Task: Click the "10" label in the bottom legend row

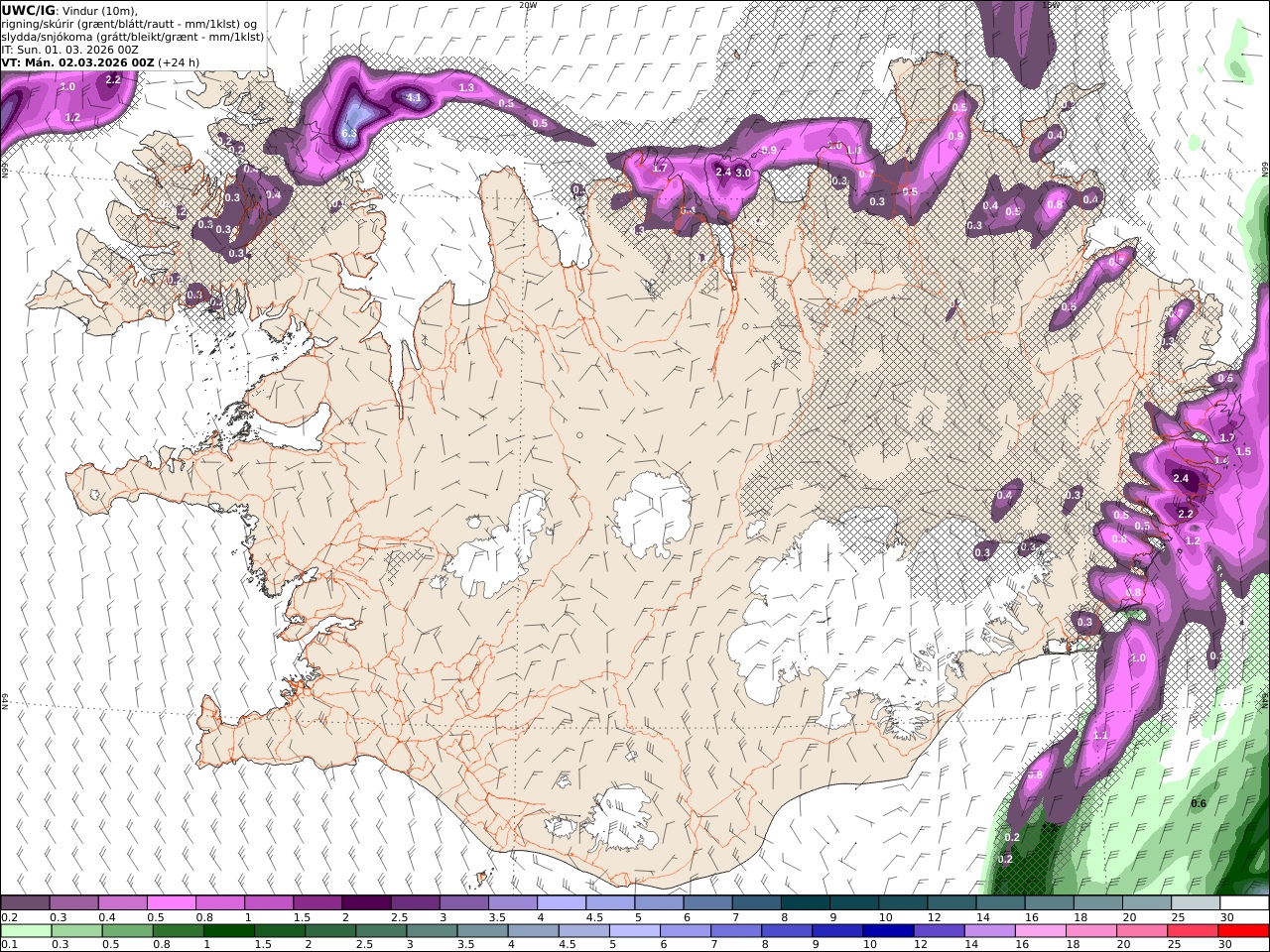Action: (x=870, y=945)
